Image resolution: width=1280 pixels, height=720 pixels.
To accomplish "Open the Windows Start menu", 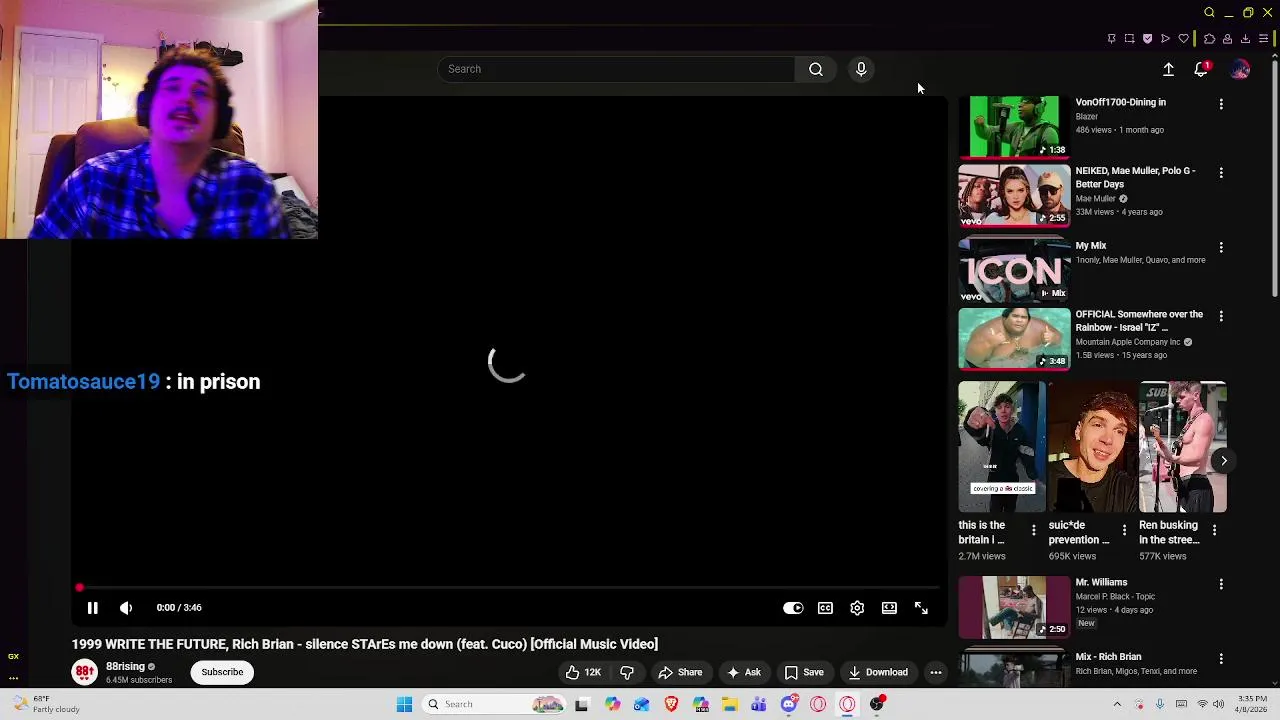I will [x=404, y=704].
